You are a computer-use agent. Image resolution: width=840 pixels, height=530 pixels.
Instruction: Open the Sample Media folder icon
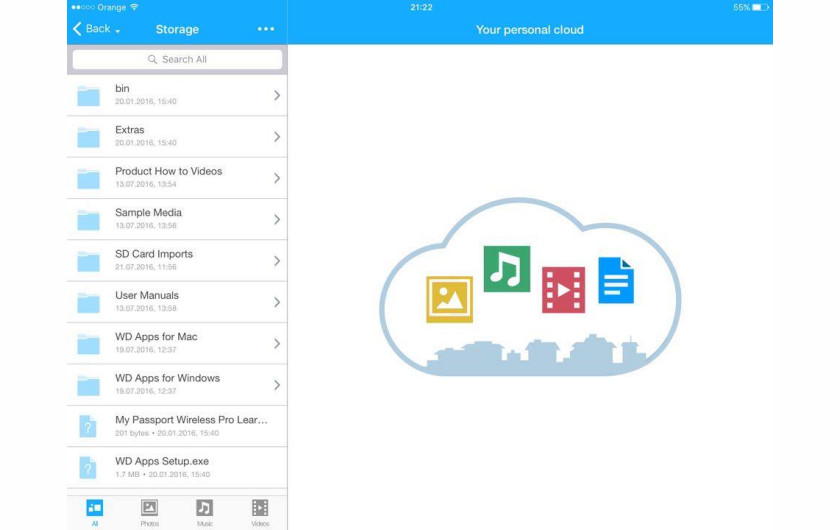[x=88, y=220]
